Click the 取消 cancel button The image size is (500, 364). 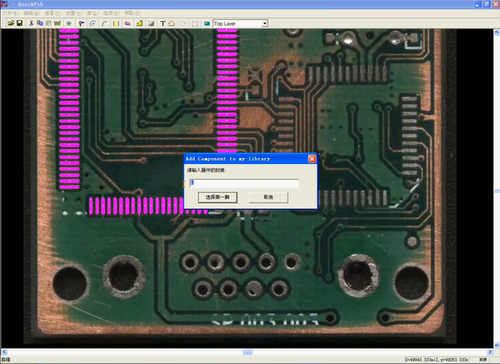pyautogui.click(x=268, y=197)
